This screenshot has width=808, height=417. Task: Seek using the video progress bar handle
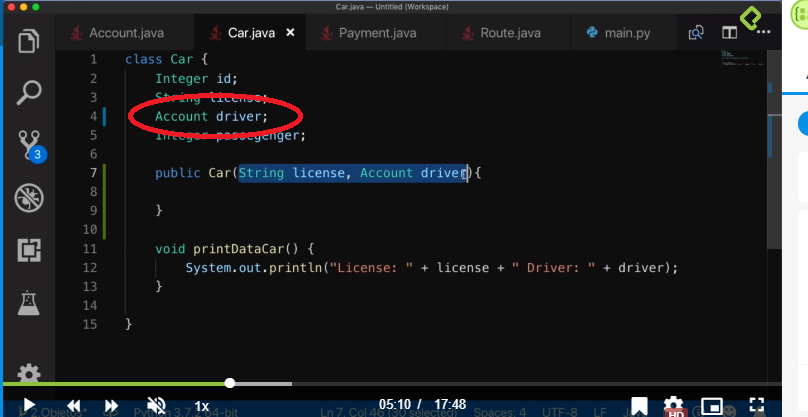click(x=230, y=383)
